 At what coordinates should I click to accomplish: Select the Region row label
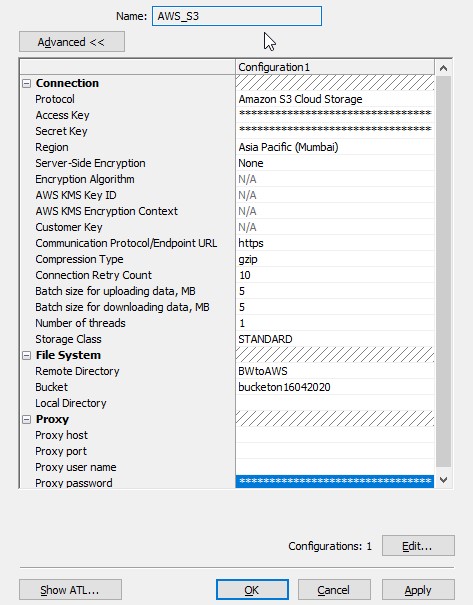click(52, 147)
